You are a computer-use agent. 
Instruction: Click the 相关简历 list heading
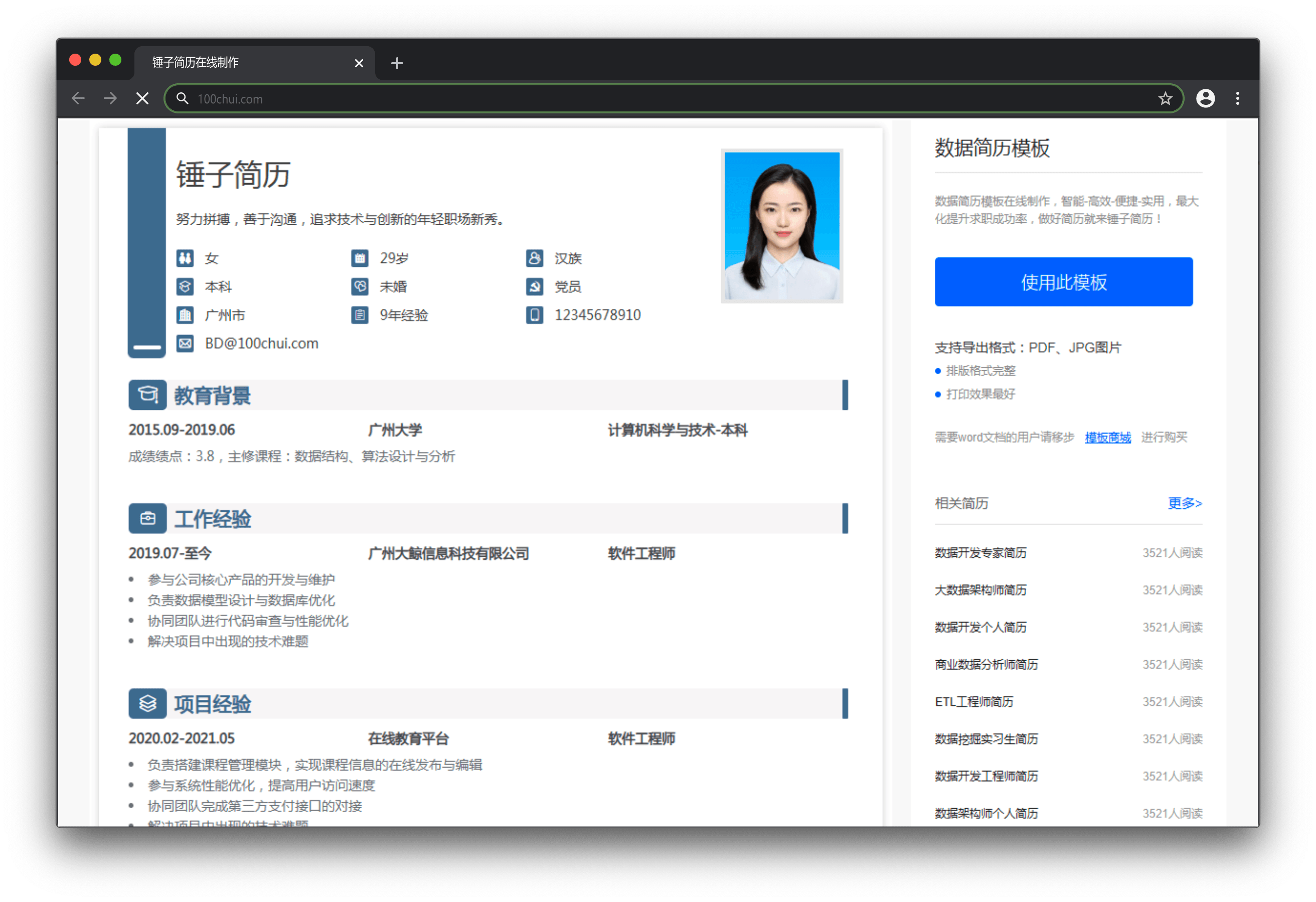pyautogui.click(x=961, y=503)
